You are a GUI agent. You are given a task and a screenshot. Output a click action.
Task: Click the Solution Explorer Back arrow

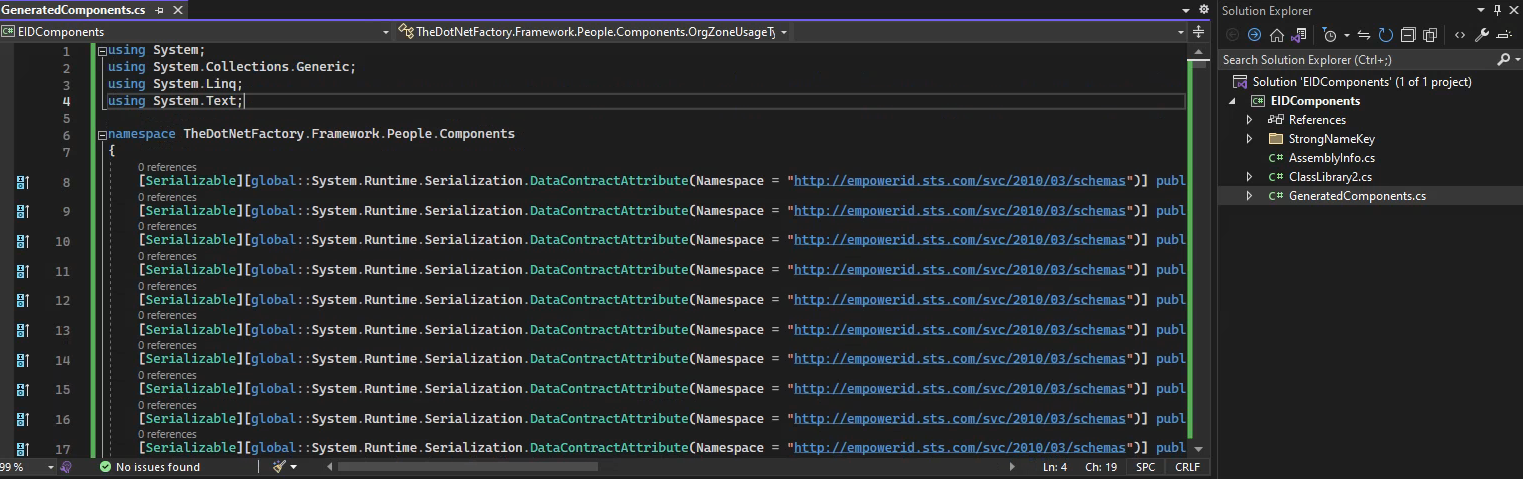(x=1232, y=34)
